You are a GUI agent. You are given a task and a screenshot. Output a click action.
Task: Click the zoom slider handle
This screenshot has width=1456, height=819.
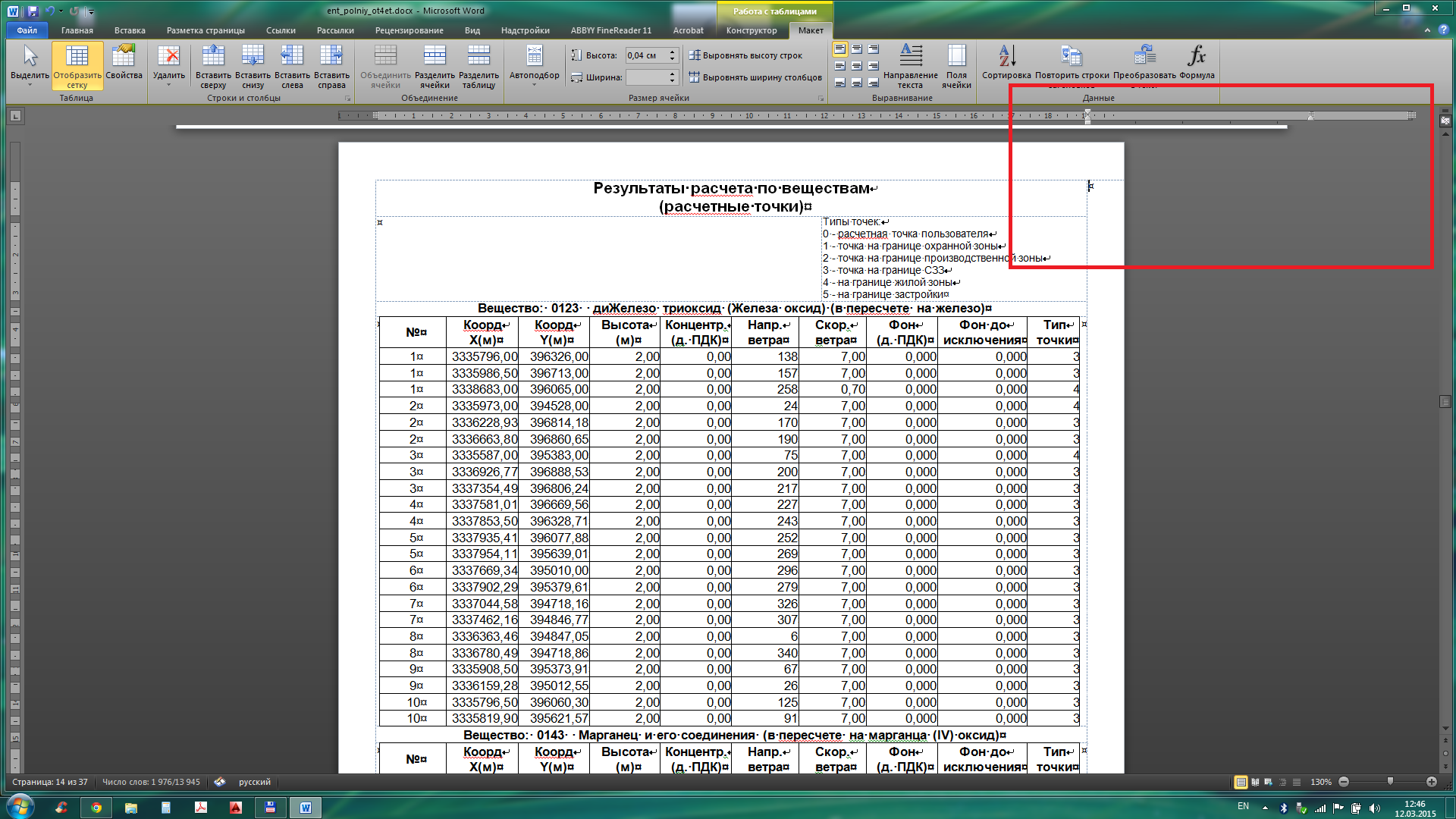point(1390,782)
